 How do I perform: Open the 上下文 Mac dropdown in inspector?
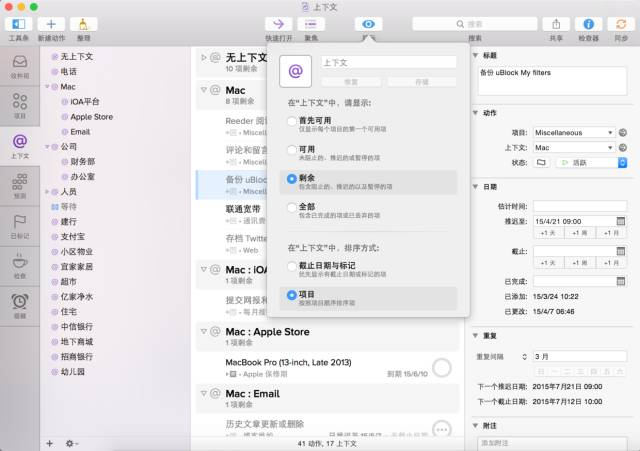pyautogui.click(x=574, y=148)
